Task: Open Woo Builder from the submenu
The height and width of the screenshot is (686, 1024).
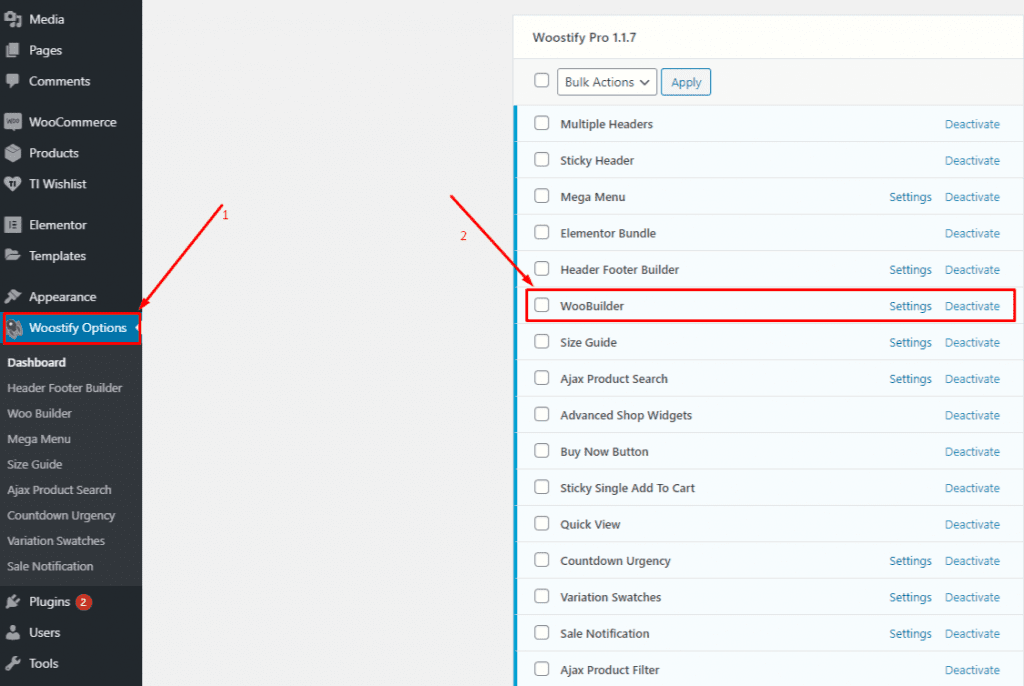Action: tap(39, 413)
